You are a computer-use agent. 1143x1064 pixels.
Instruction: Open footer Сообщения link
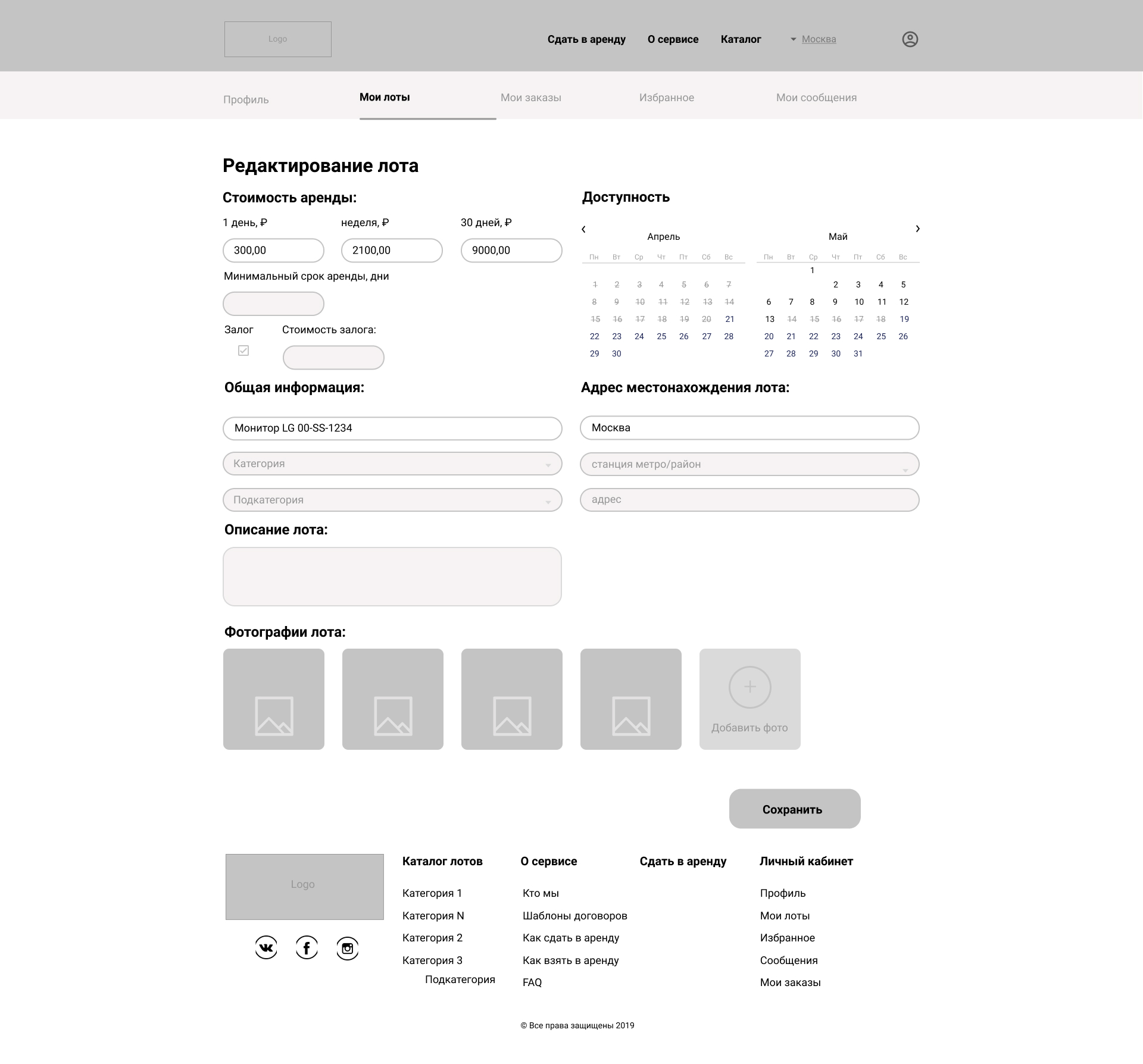tap(789, 960)
